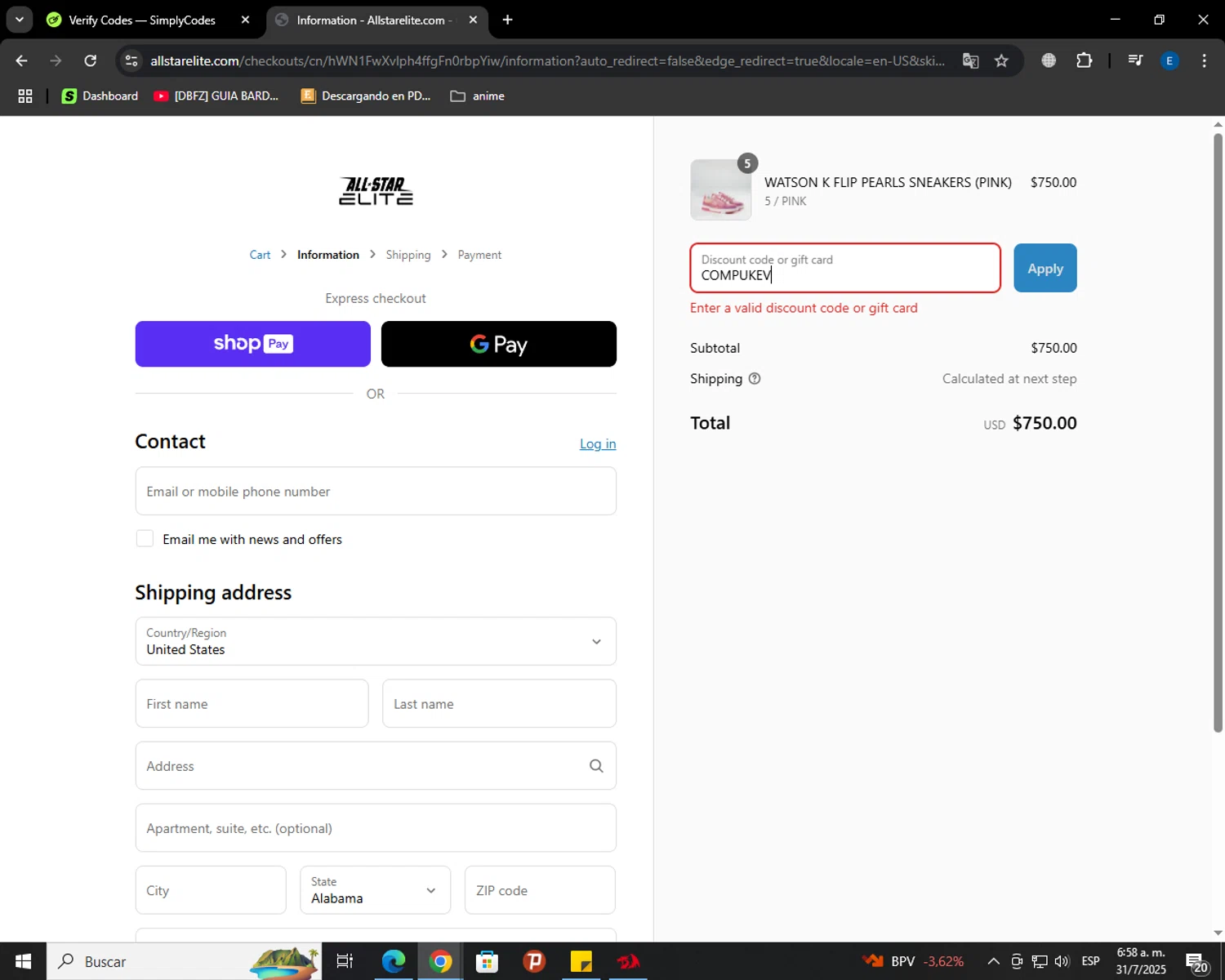Focus the City field
Screen dimensions: 1225x980
point(211,890)
